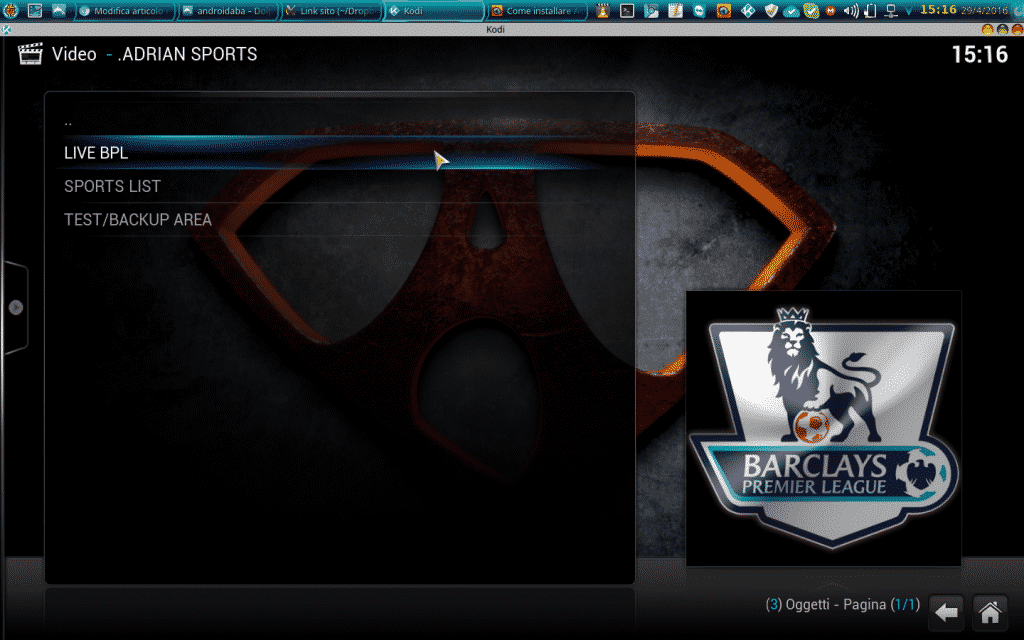The image size is (1024, 640).
Task: Click the Barclays Premier League thumbnail
Action: click(824, 428)
